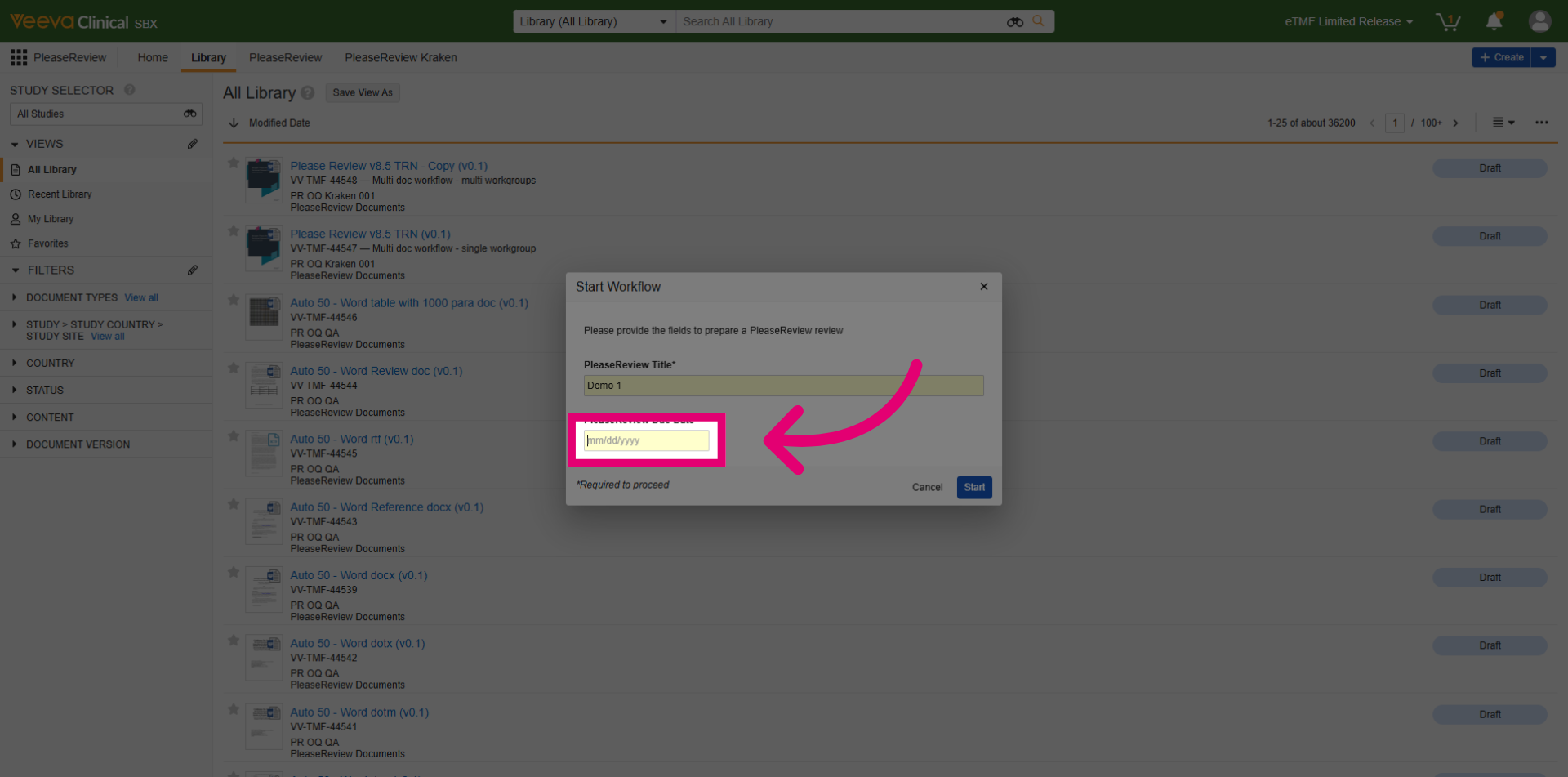Favorite Auto 50 Word rtf star
1568x777 pixels.
coord(234,436)
